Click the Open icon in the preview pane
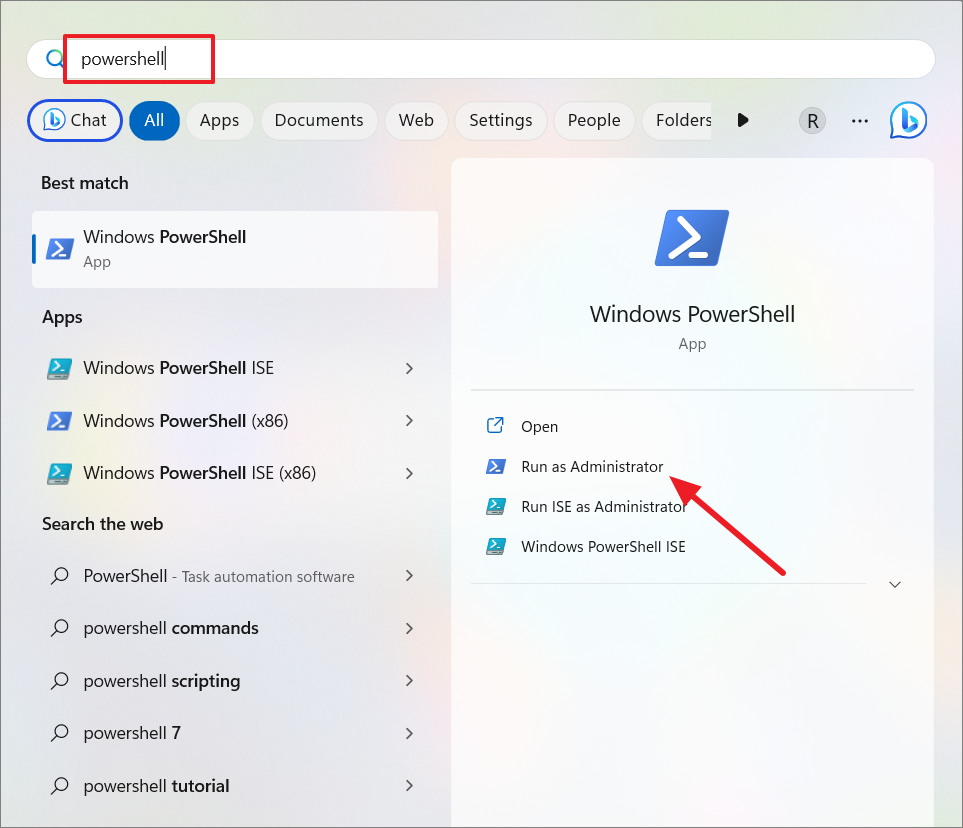963x828 pixels. pyautogui.click(x=497, y=425)
